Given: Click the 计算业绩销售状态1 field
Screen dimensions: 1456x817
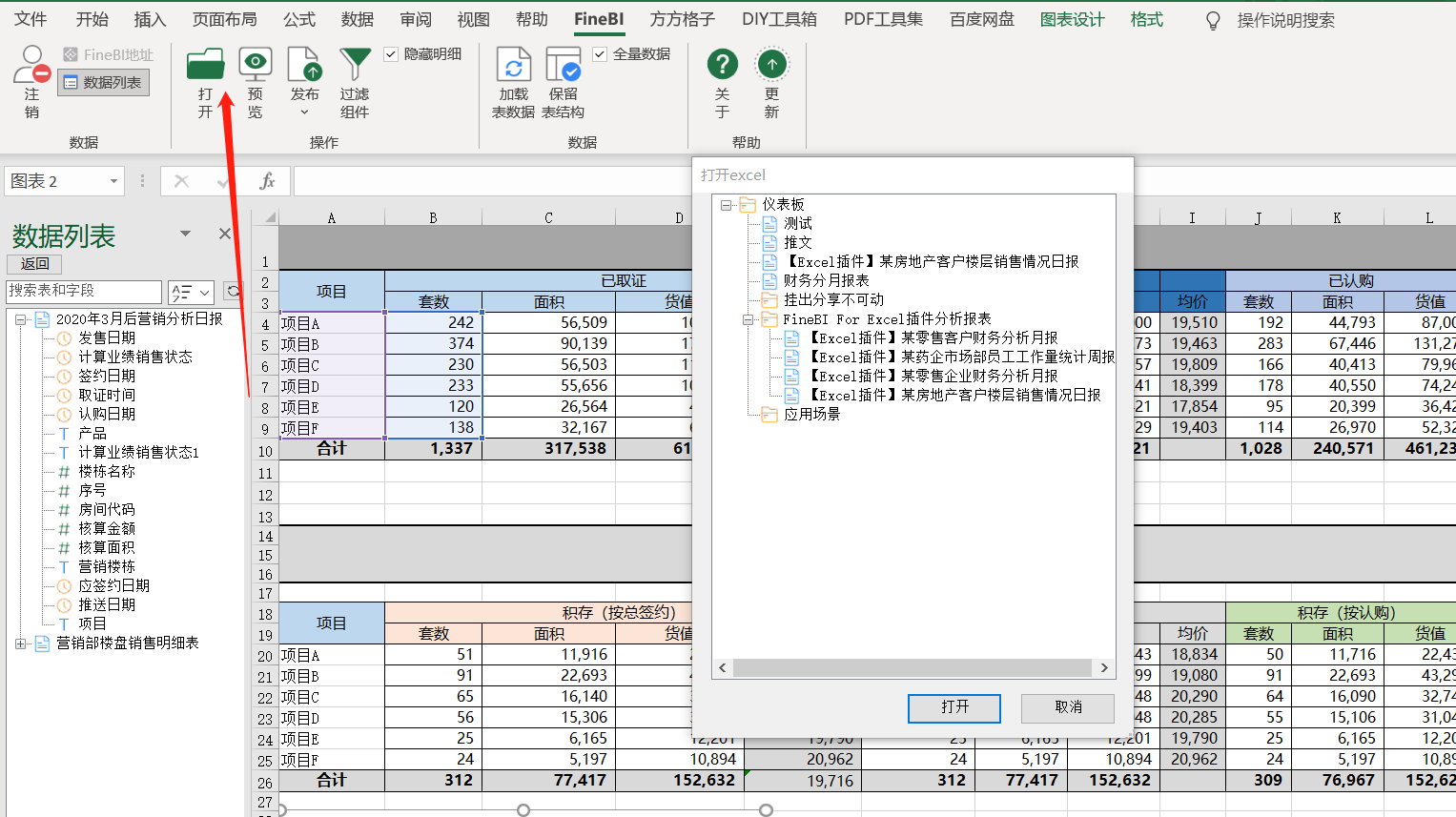Looking at the screenshot, I should click(x=138, y=453).
